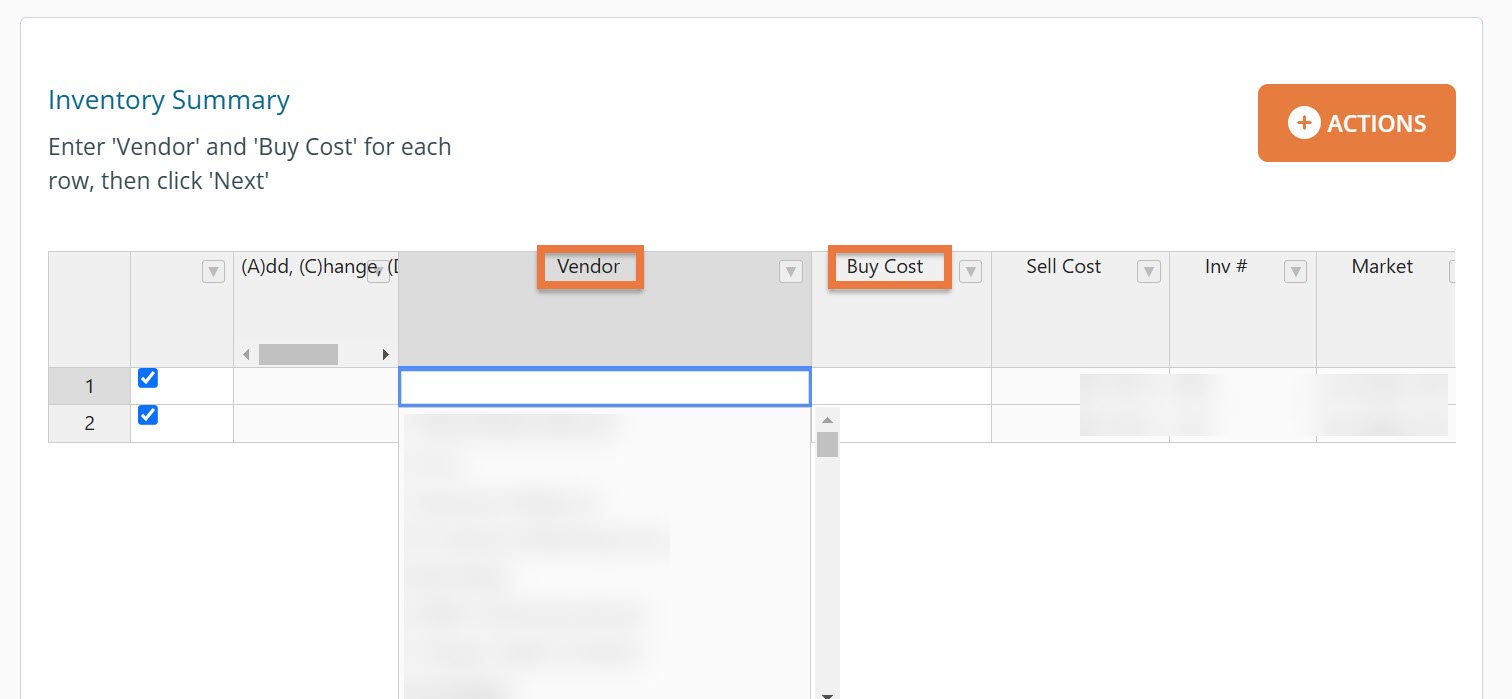This screenshot has height=699, width=1512.
Task: Select the Market column header
Action: point(1382,267)
